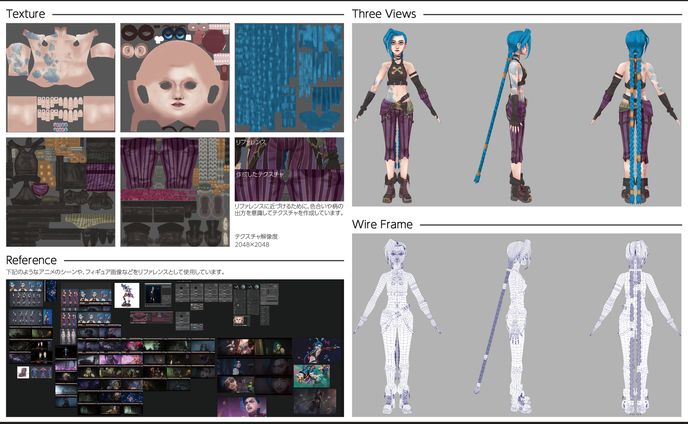The image size is (688, 424).
Task: Click the Three Views section heading
Action: (x=384, y=14)
